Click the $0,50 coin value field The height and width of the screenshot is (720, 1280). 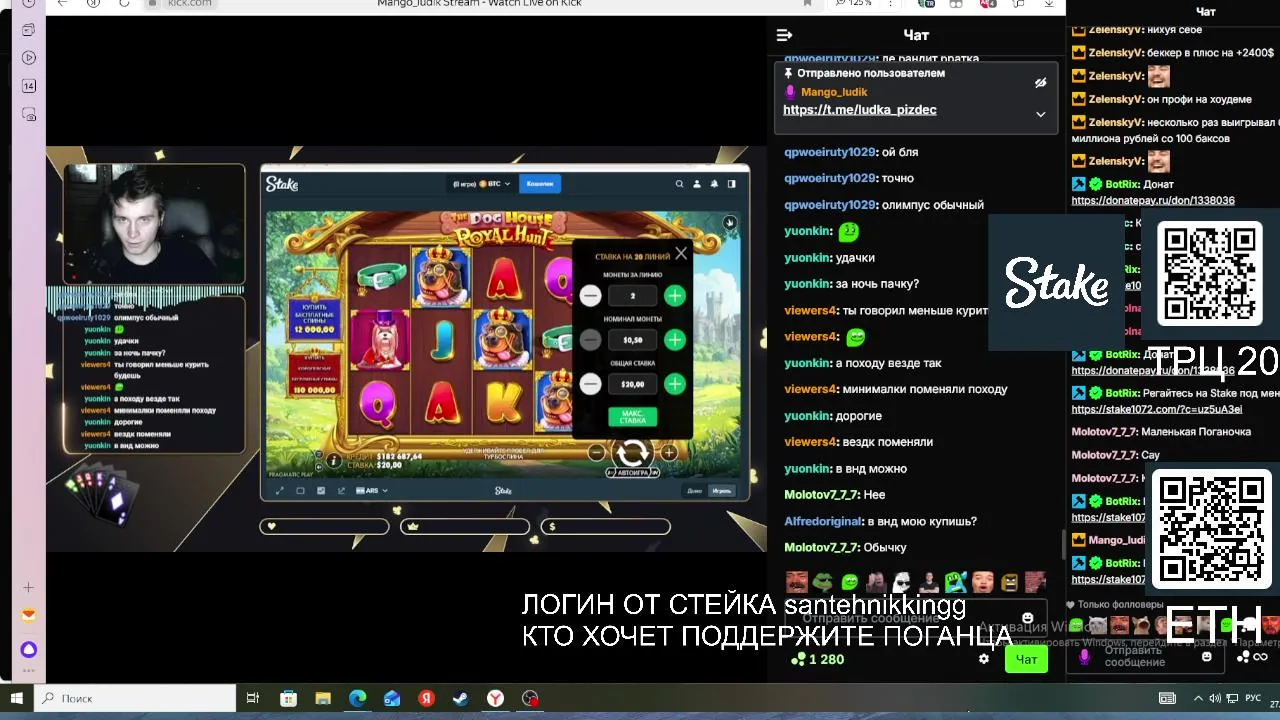coord(632,340)
